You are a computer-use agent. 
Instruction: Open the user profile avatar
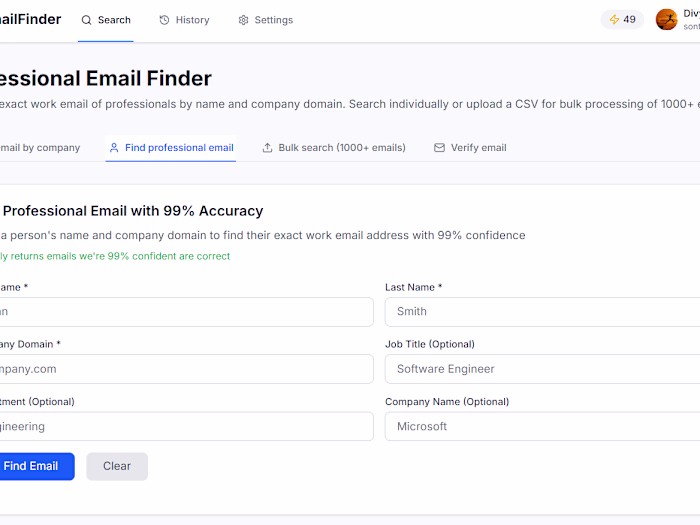click(x=666, y=20)
